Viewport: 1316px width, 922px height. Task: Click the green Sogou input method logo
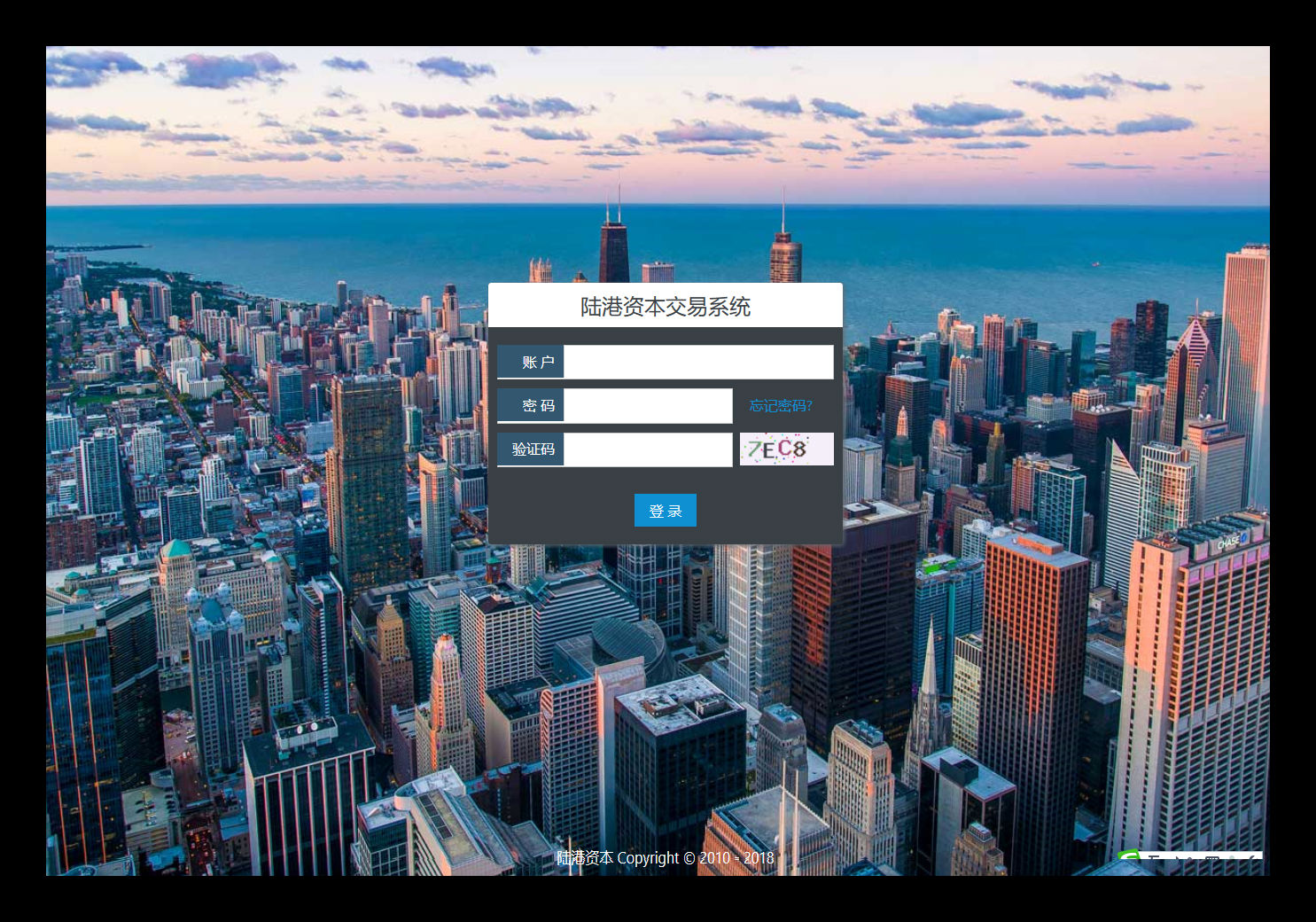pos(1129,856)
